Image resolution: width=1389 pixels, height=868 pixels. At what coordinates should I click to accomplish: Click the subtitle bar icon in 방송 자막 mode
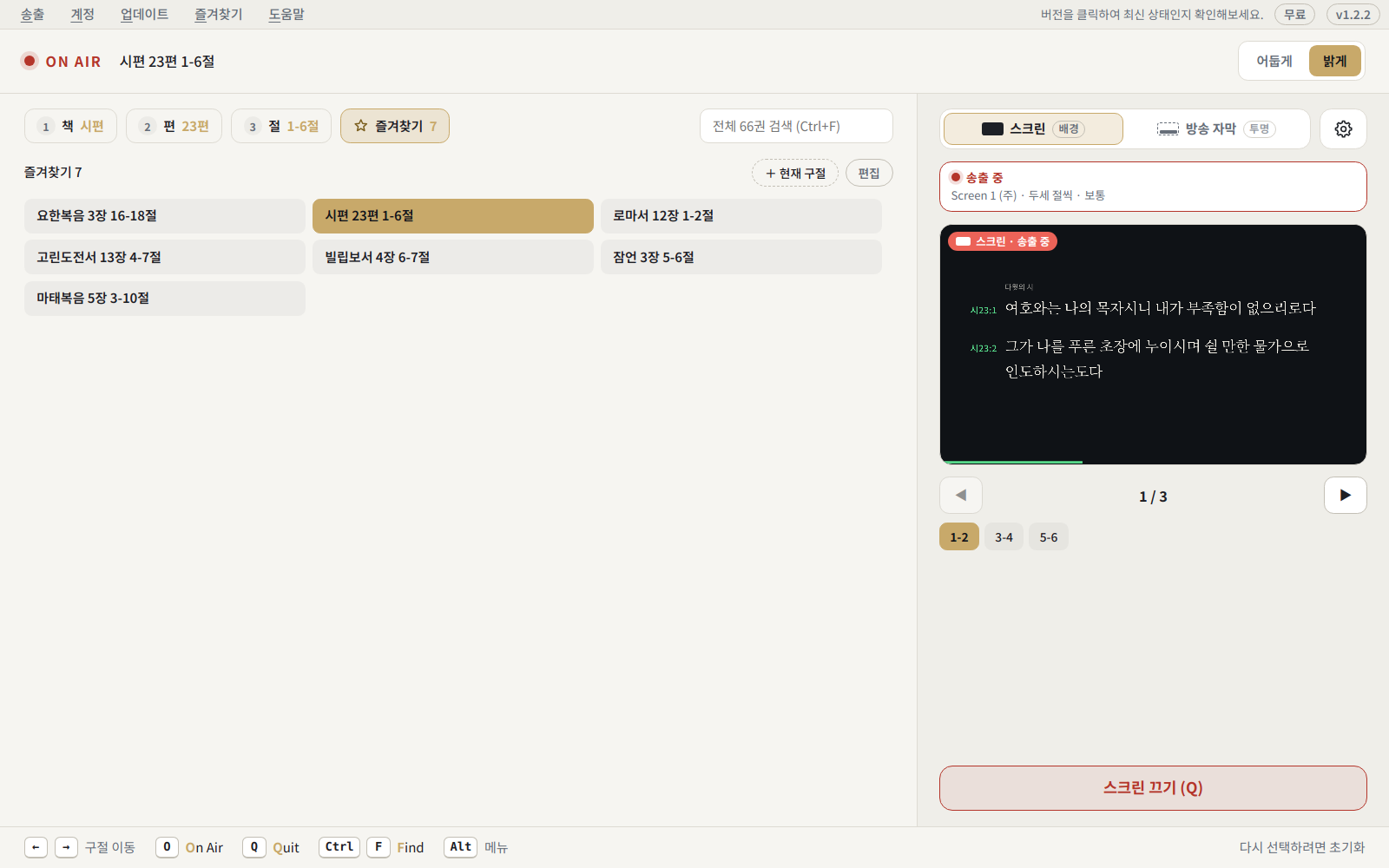1168,128
